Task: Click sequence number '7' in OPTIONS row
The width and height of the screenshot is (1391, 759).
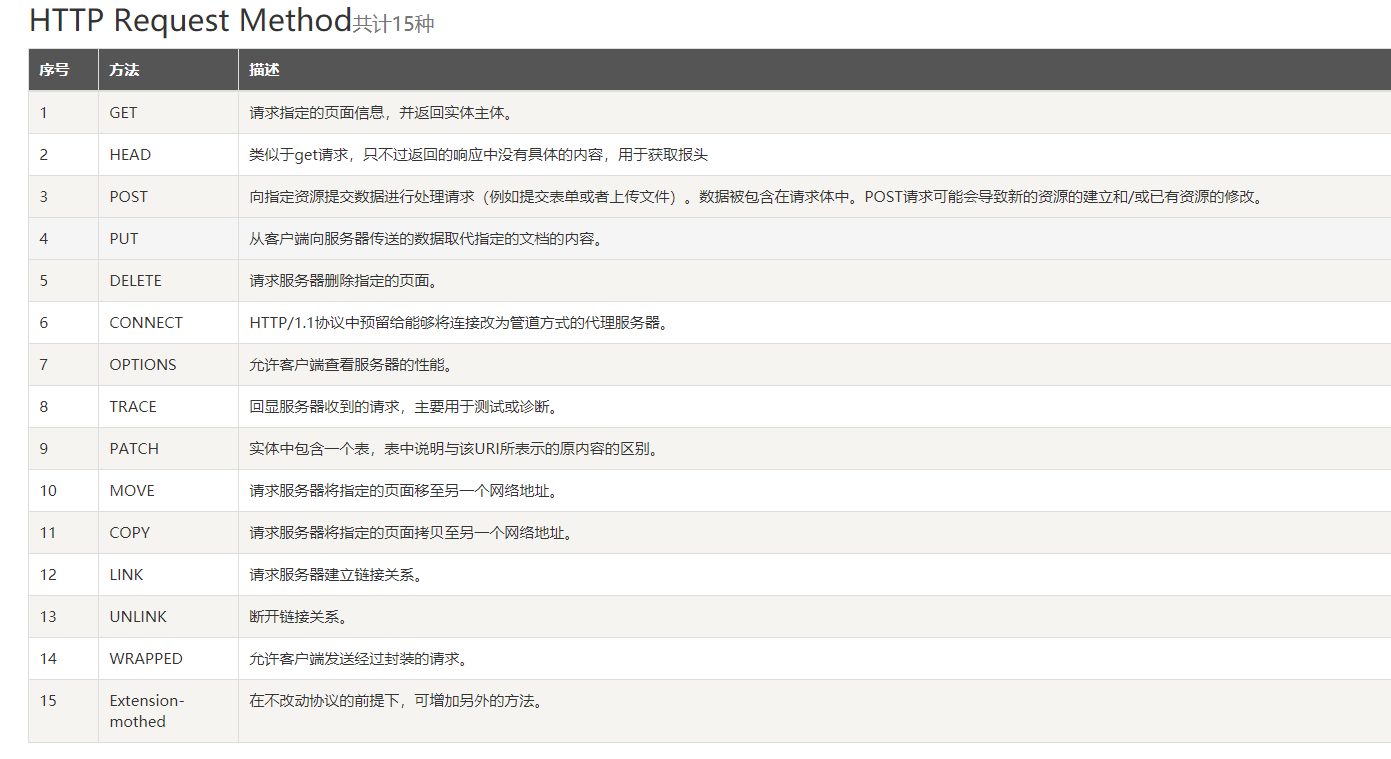Action: click(44, 365)
